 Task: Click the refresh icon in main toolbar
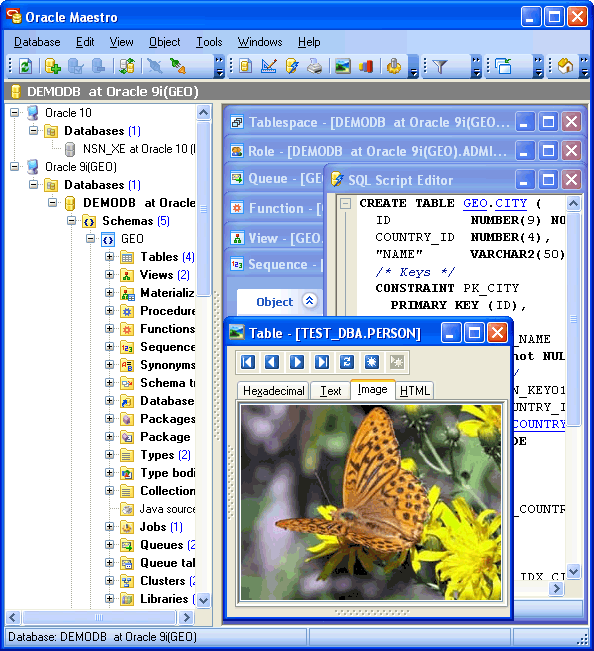point(26,66)
